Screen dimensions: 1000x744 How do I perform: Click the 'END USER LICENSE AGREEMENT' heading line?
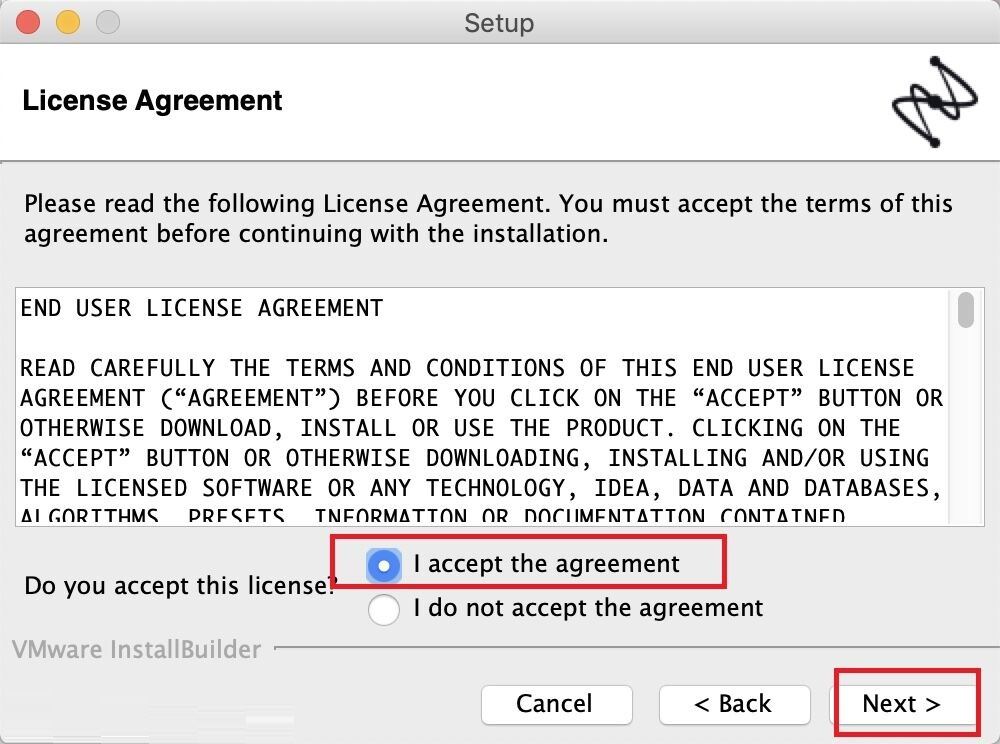(x=202, y=309)
